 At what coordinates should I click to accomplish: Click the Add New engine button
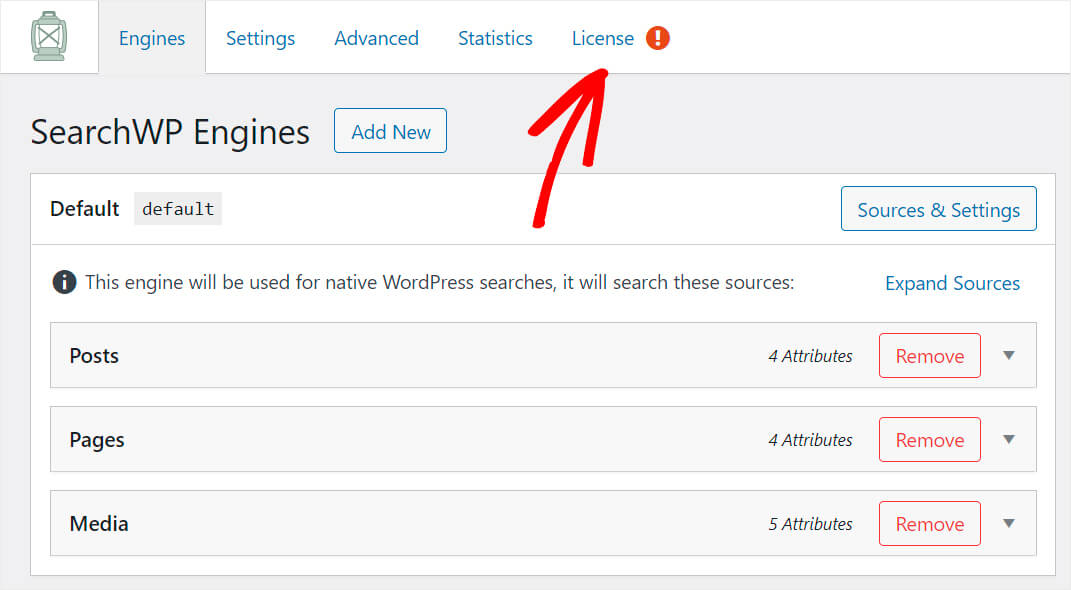coord(390,130)
